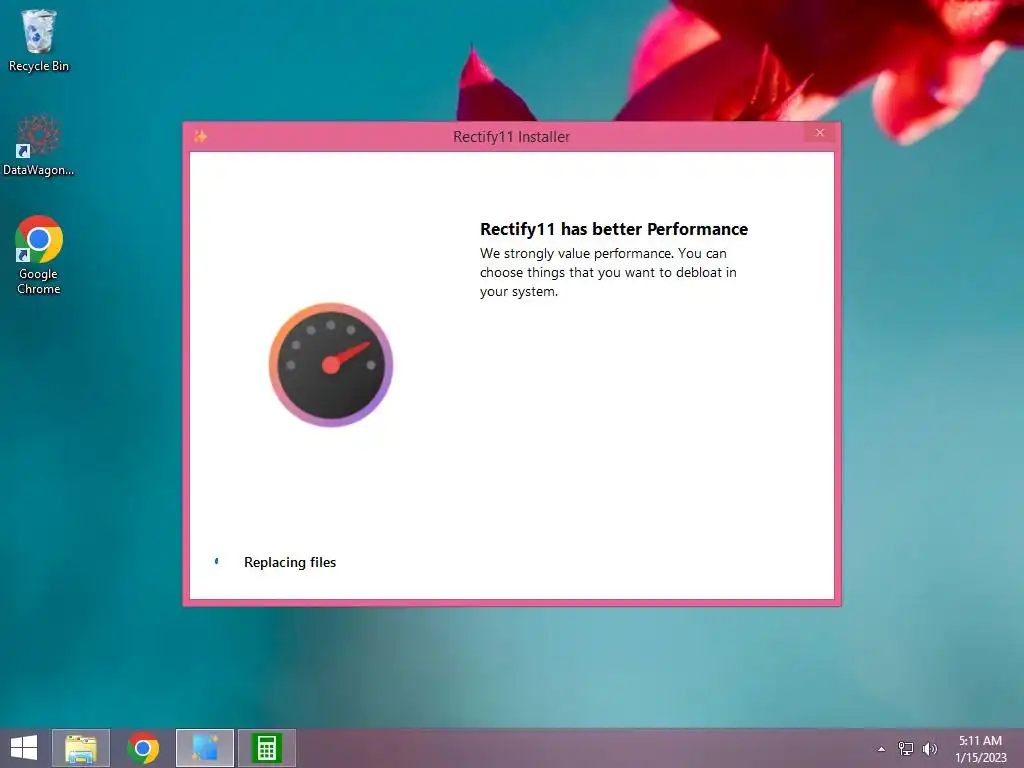
Task: Click the speedometer performance illustration
Action: click(330, 364)
